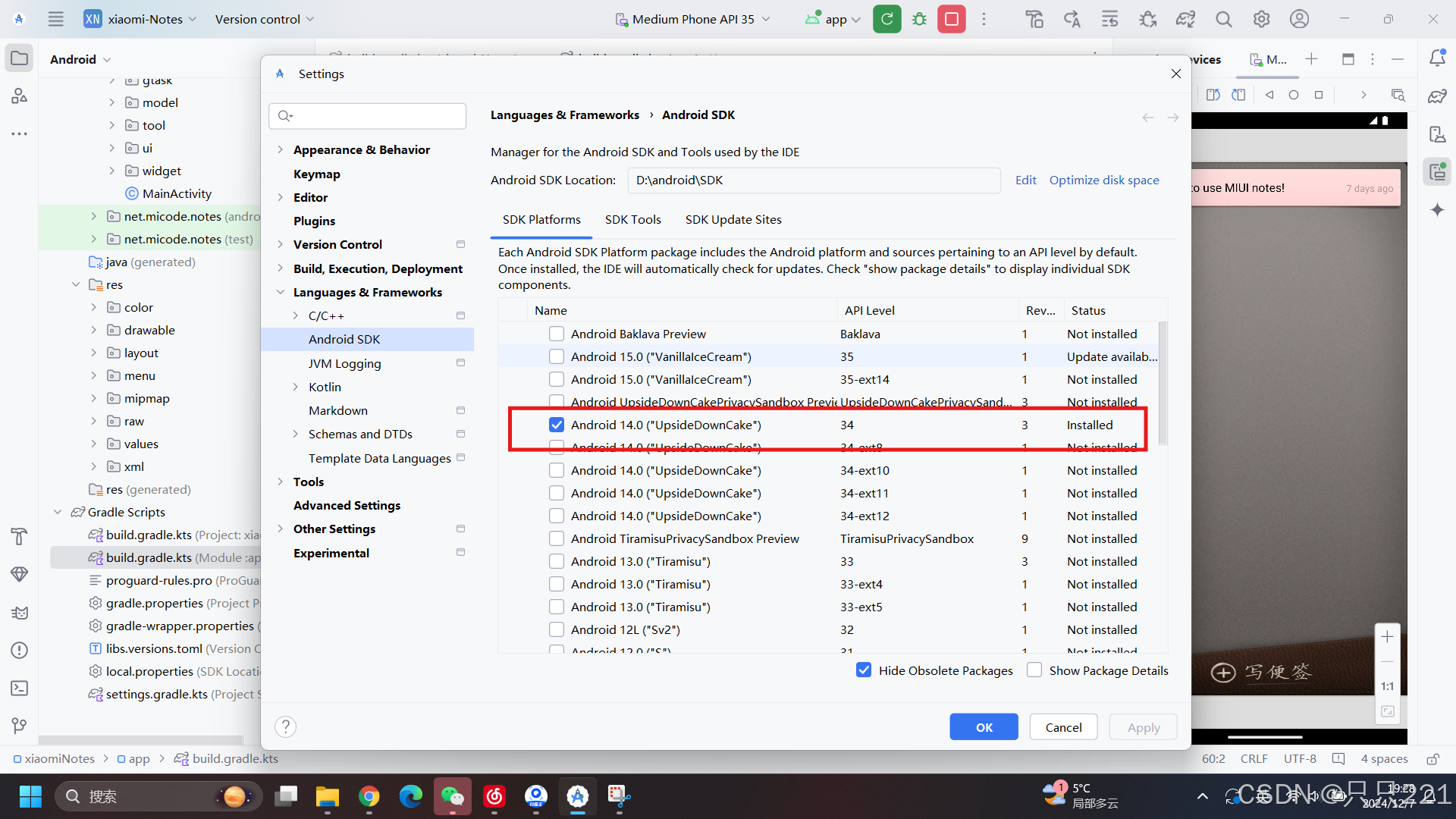Click the green Rerun app button
This screenshot has height=819, width=1456.
pos(886,19)
